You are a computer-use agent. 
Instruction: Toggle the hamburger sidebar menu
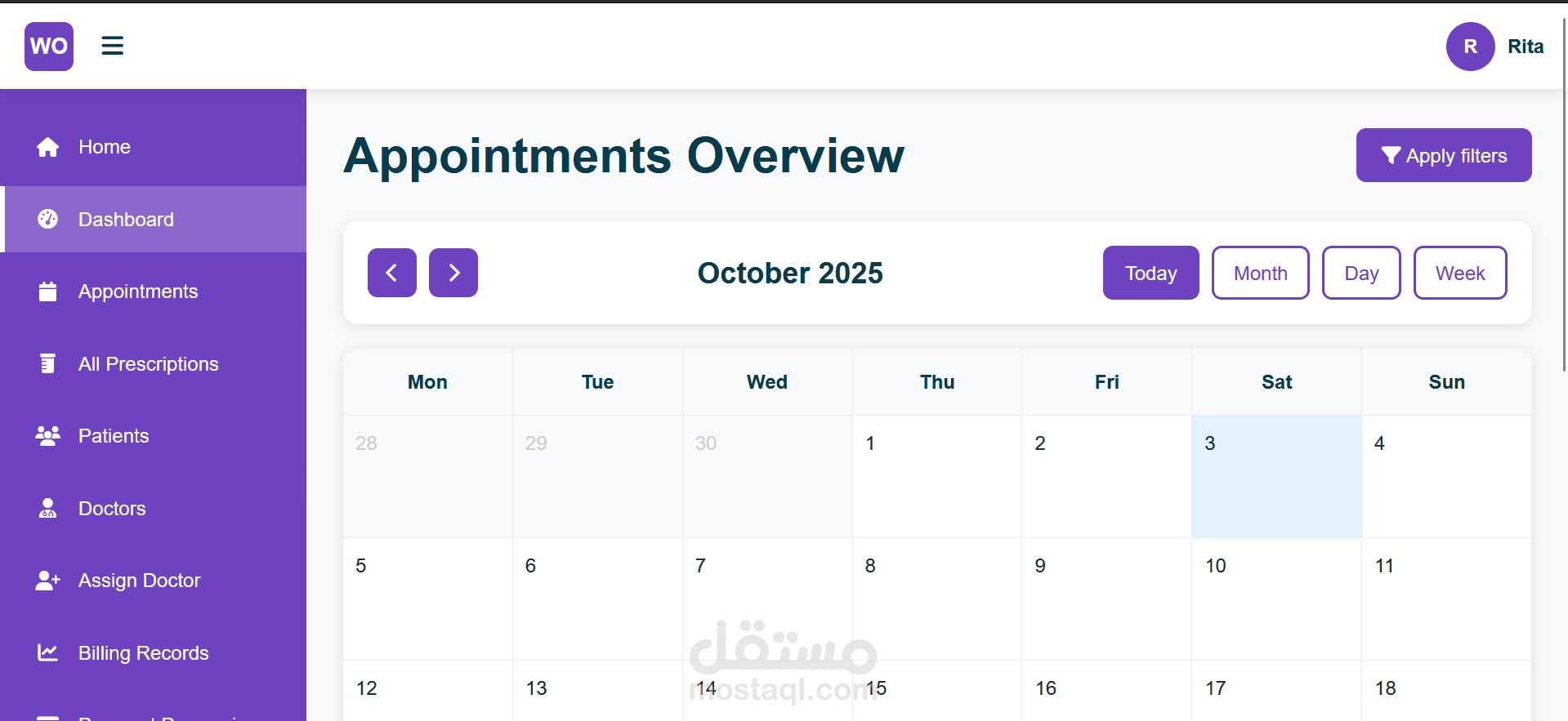pos(113,46)
